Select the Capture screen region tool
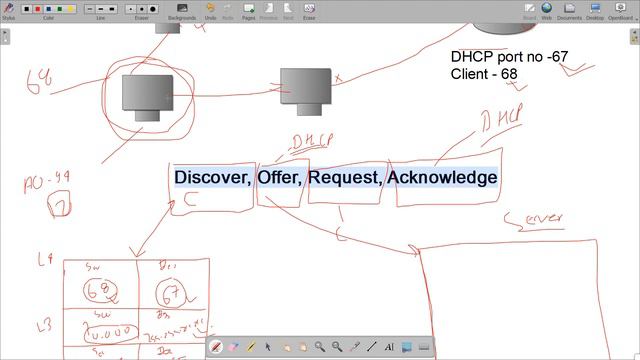 click(x=407, y=347)
